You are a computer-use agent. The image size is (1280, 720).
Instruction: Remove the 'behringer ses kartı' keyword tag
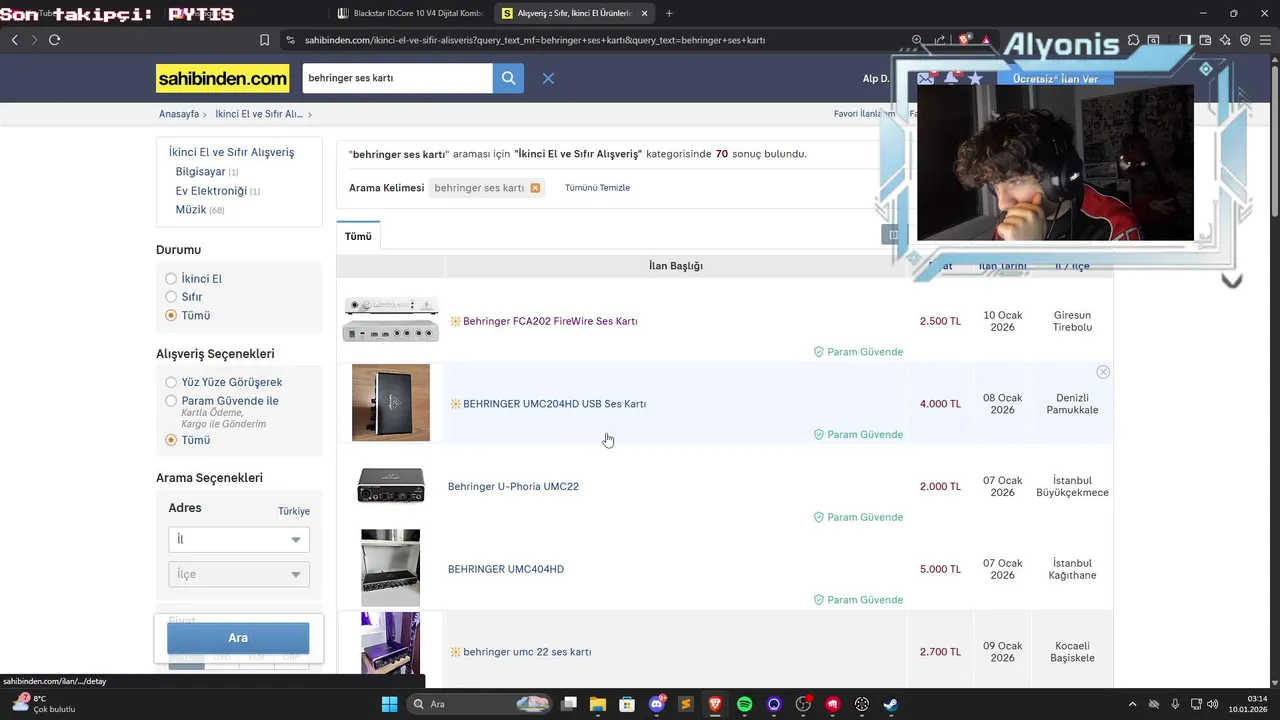[x=535, y=188]
